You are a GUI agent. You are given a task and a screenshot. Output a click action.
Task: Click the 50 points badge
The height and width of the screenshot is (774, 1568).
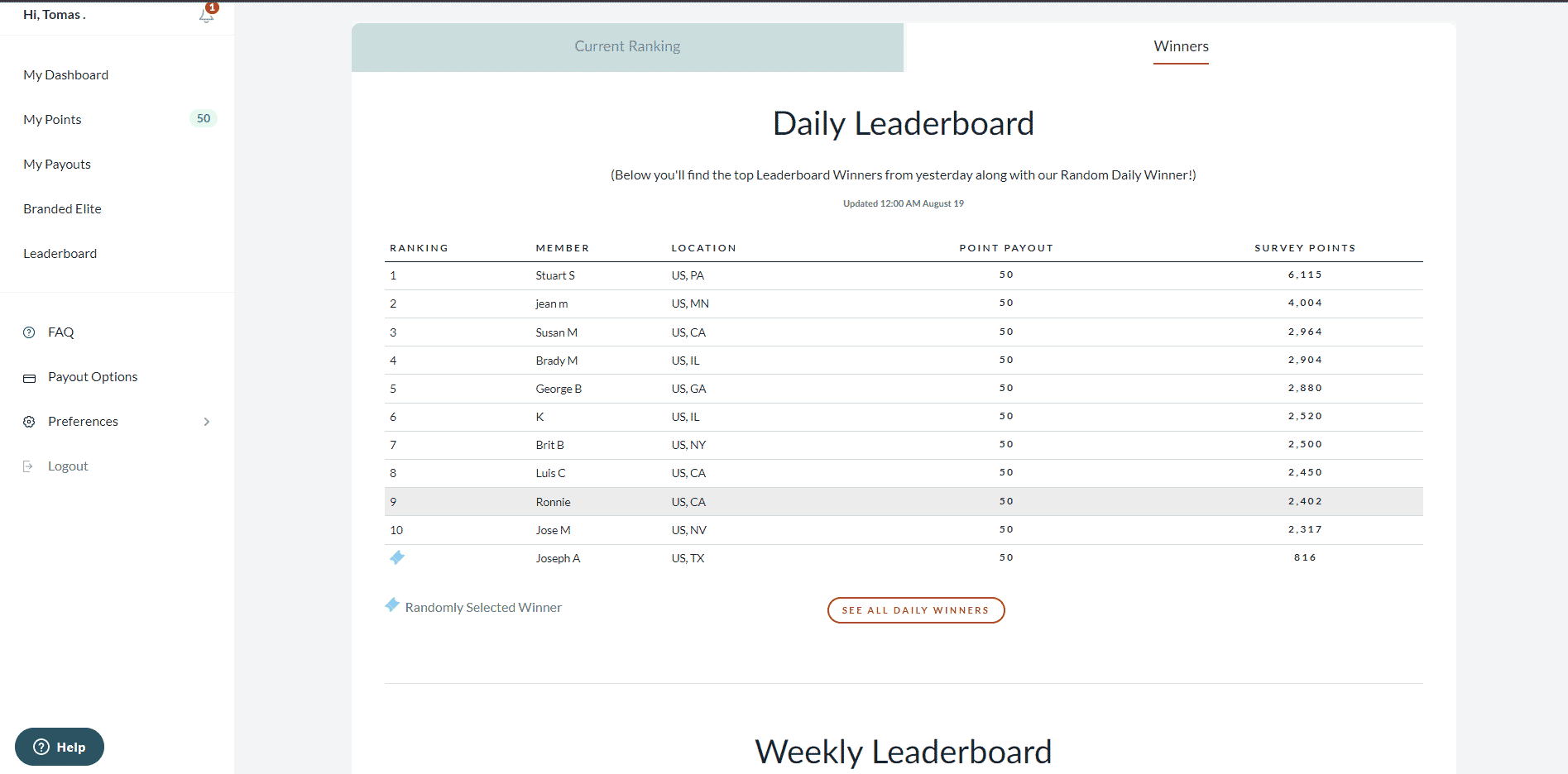coord(204,118)
